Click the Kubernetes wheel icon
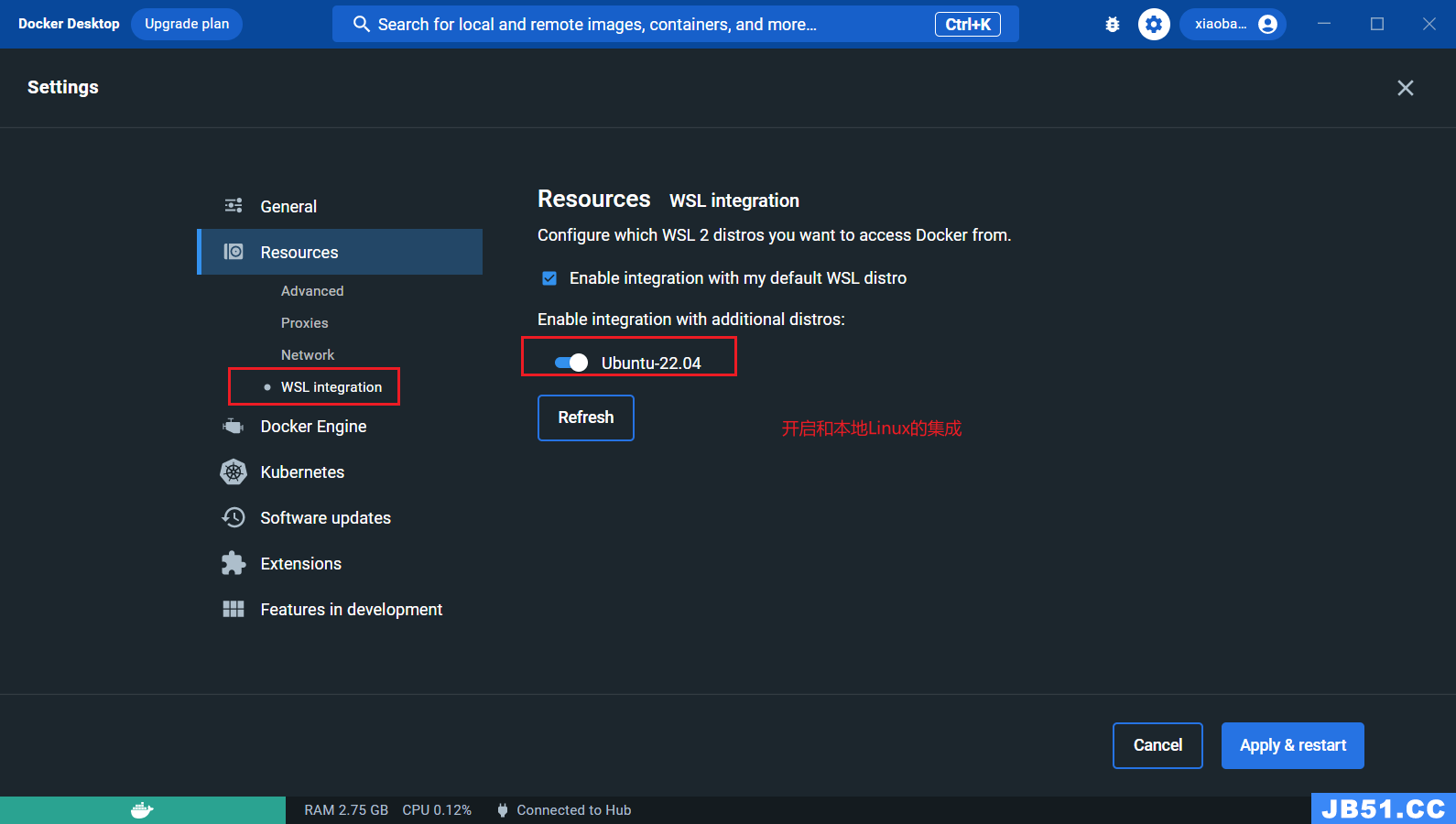 pyautogui.click(x=234, y=472)
